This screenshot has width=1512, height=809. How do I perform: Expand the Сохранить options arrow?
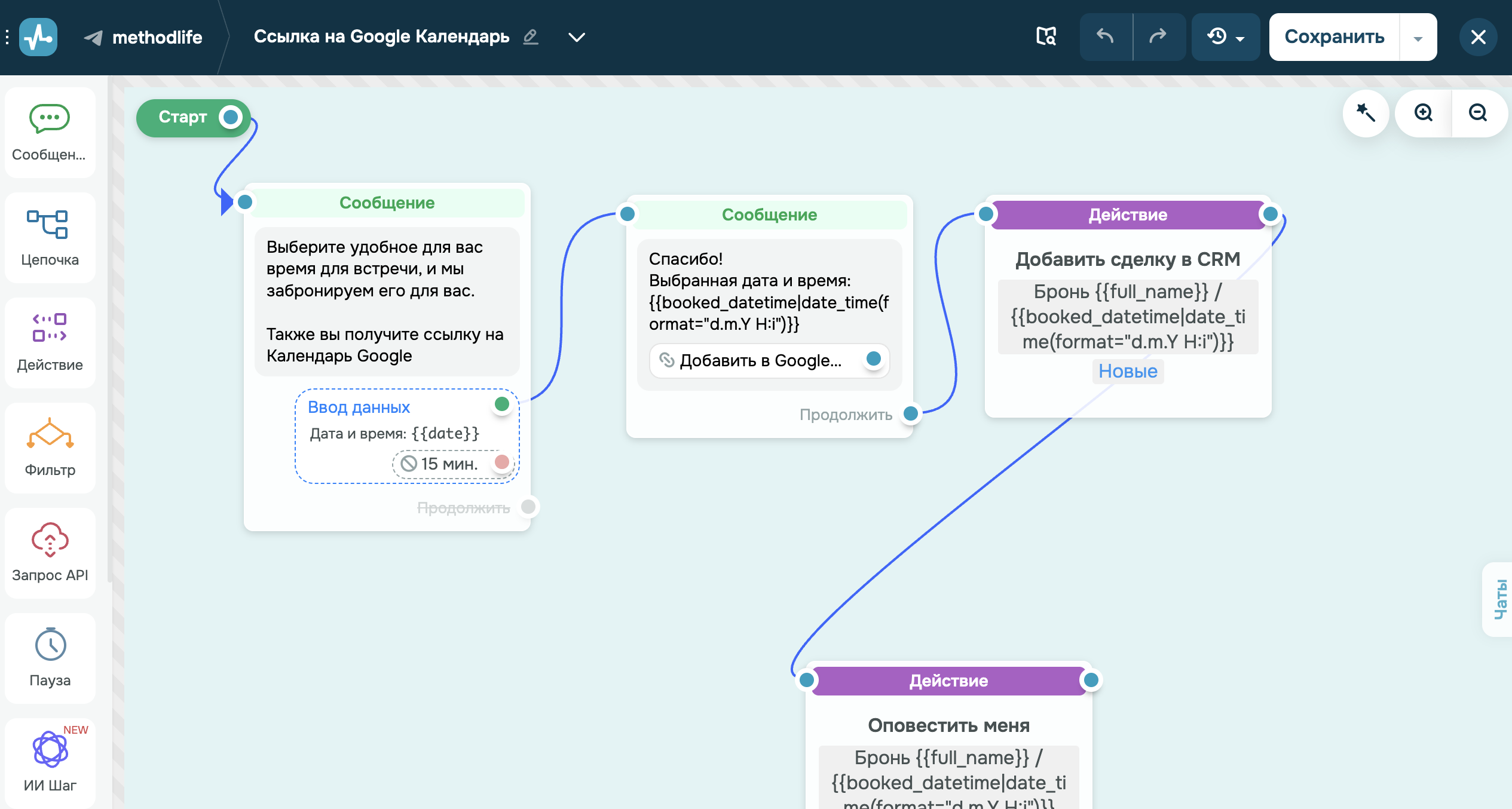point(1418,38)
